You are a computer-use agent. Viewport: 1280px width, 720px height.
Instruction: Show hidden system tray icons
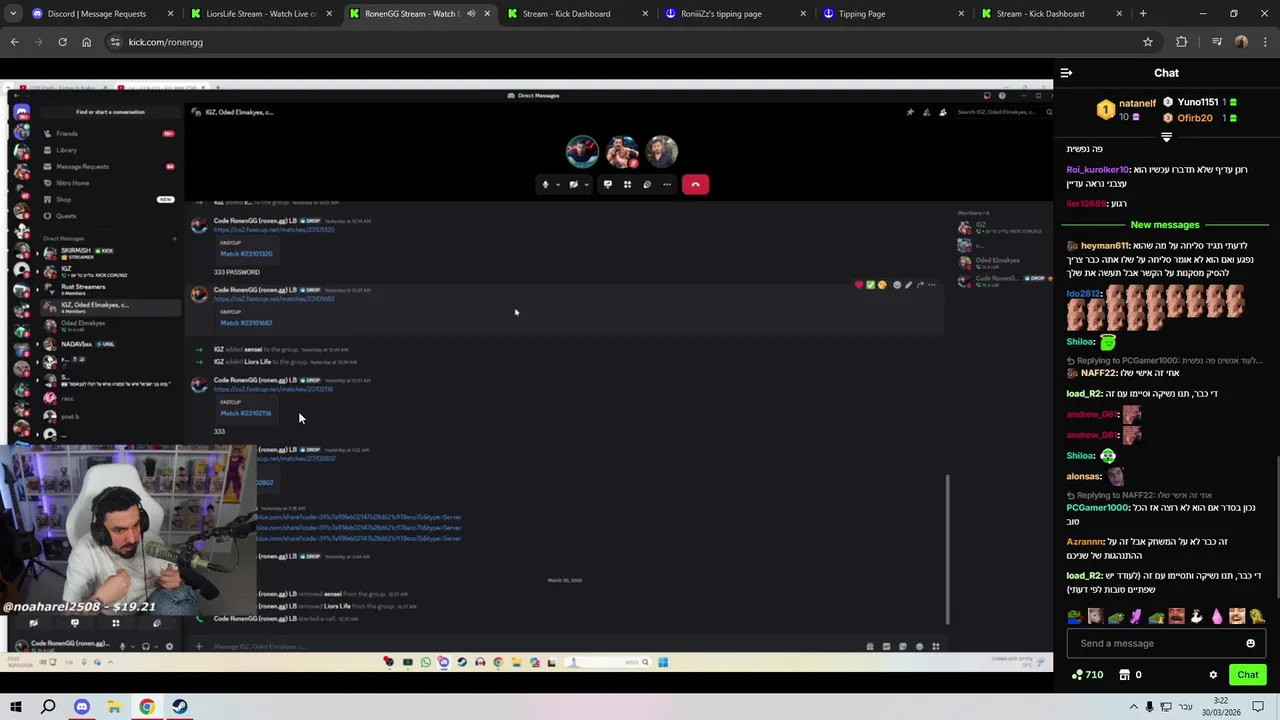point(1134,707)
